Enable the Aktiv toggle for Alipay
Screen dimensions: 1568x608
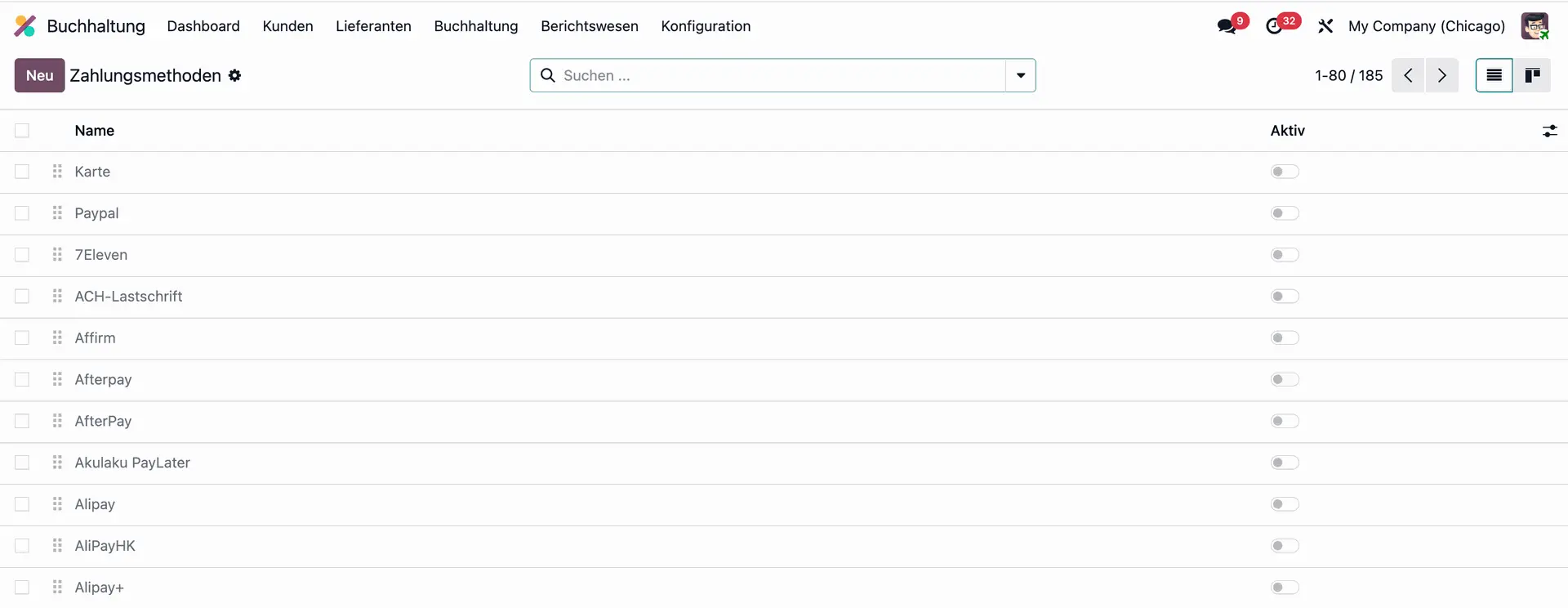1285,504
